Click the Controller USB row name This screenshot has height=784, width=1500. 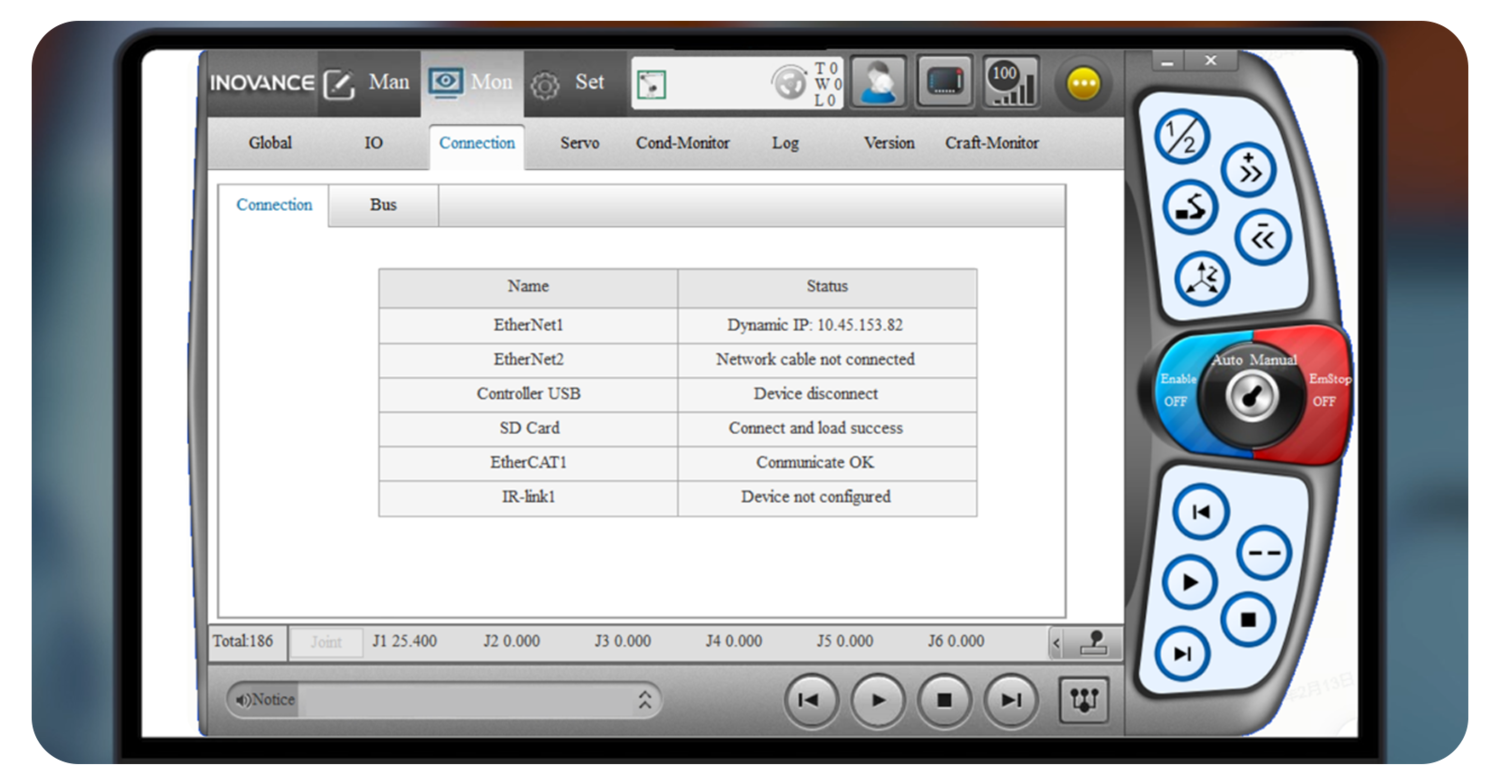[x=529, y=393]
